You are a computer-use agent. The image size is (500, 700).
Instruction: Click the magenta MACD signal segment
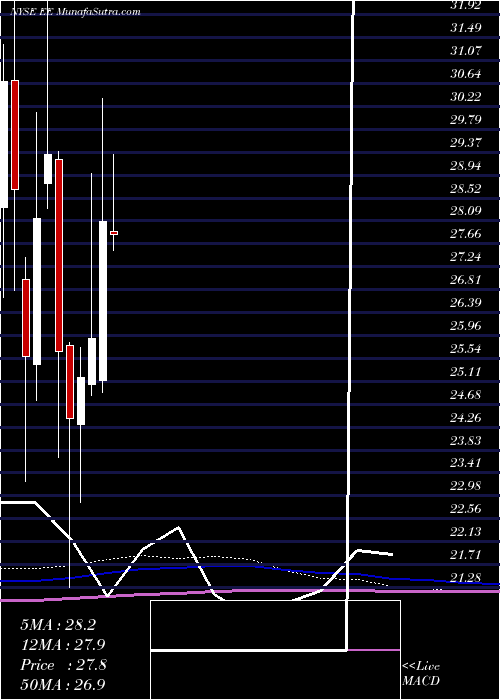coord(373,650)
